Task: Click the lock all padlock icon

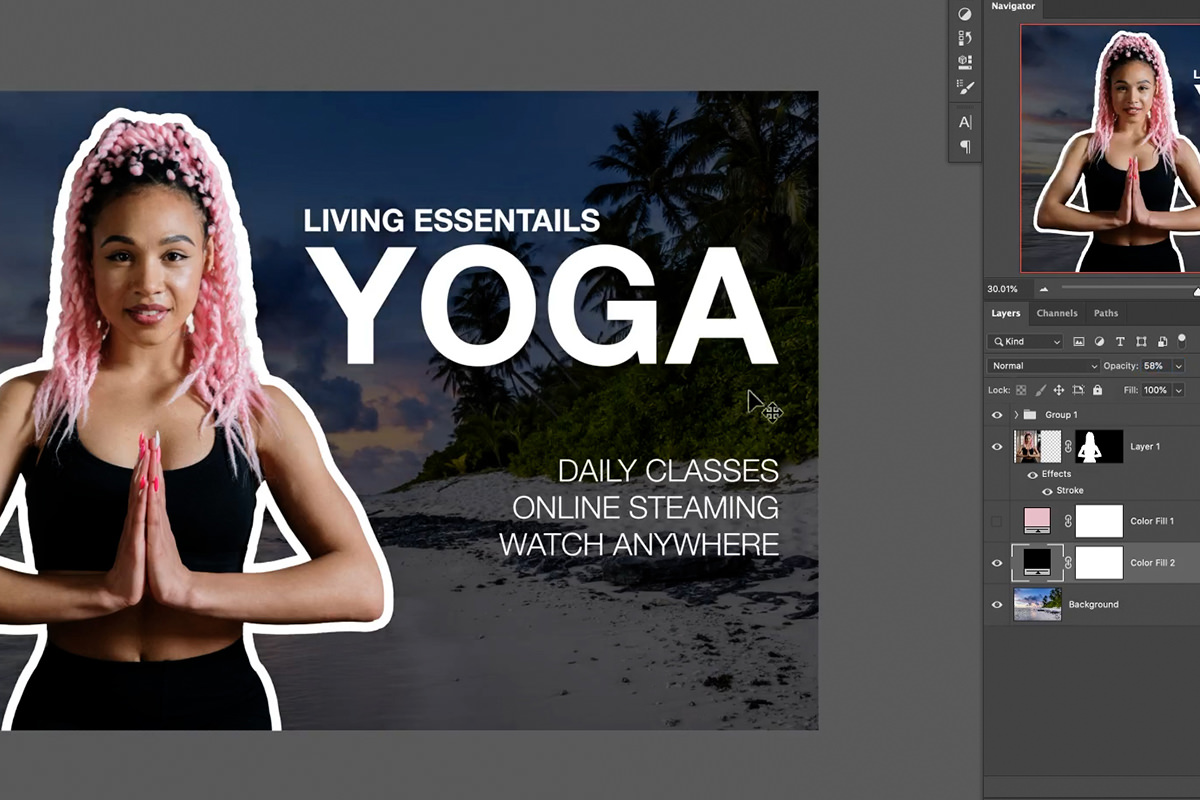Action: point(1098,390)
